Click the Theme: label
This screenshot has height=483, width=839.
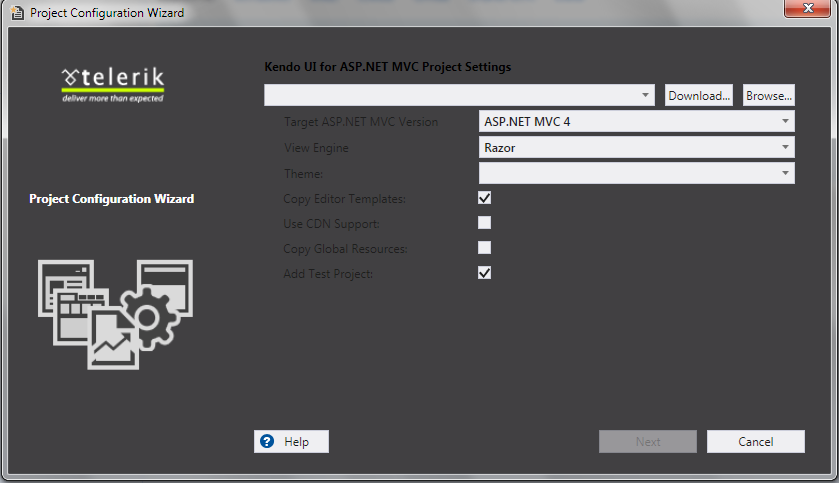303,174
